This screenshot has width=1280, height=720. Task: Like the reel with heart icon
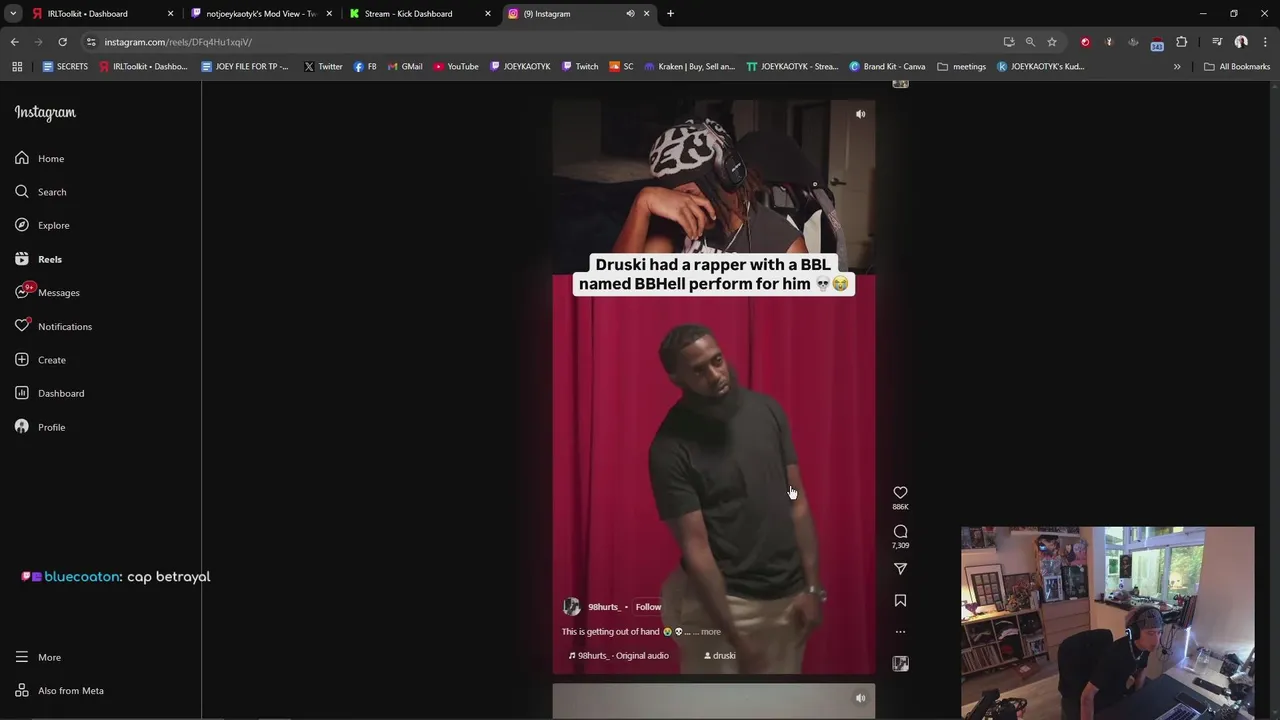(900, 492)
